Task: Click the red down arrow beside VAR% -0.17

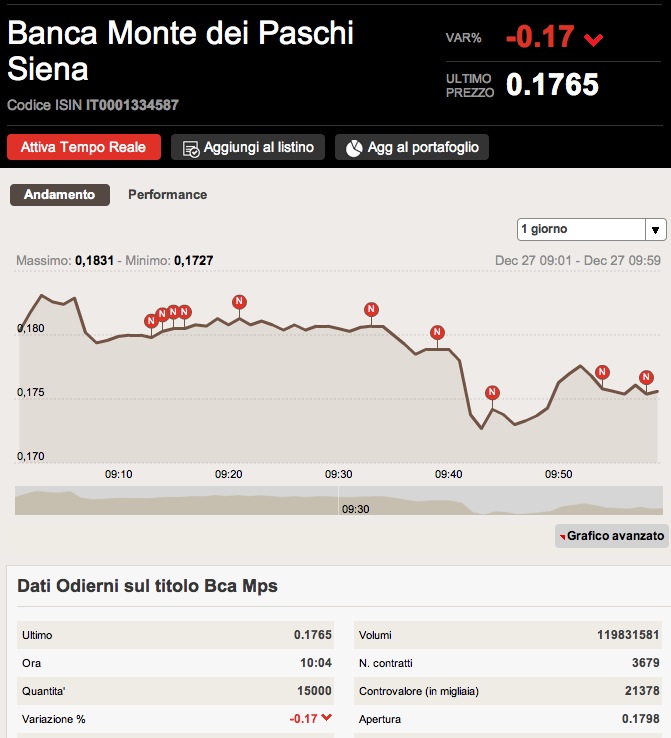Action: (x=594, y=40)
